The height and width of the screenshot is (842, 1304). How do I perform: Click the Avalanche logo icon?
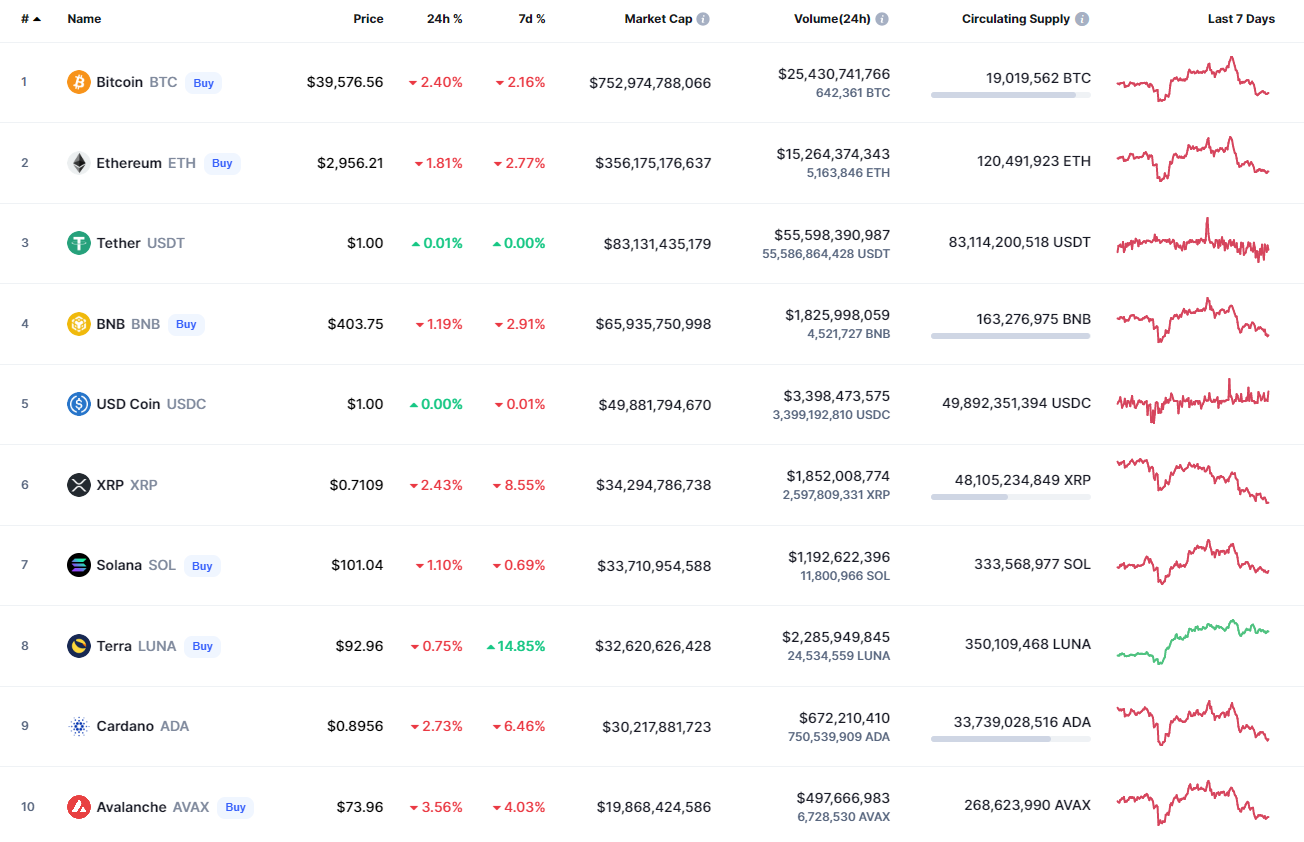[79, 807]
